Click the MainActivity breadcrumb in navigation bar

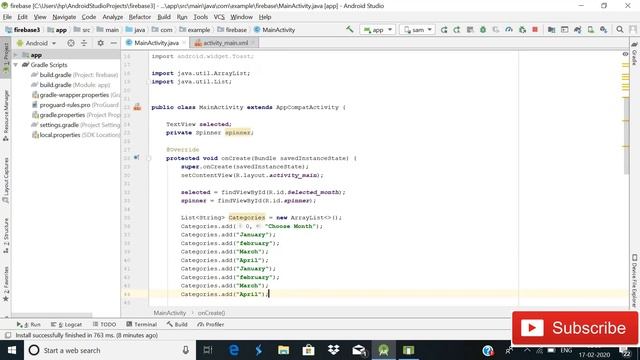tap(274, 30)
